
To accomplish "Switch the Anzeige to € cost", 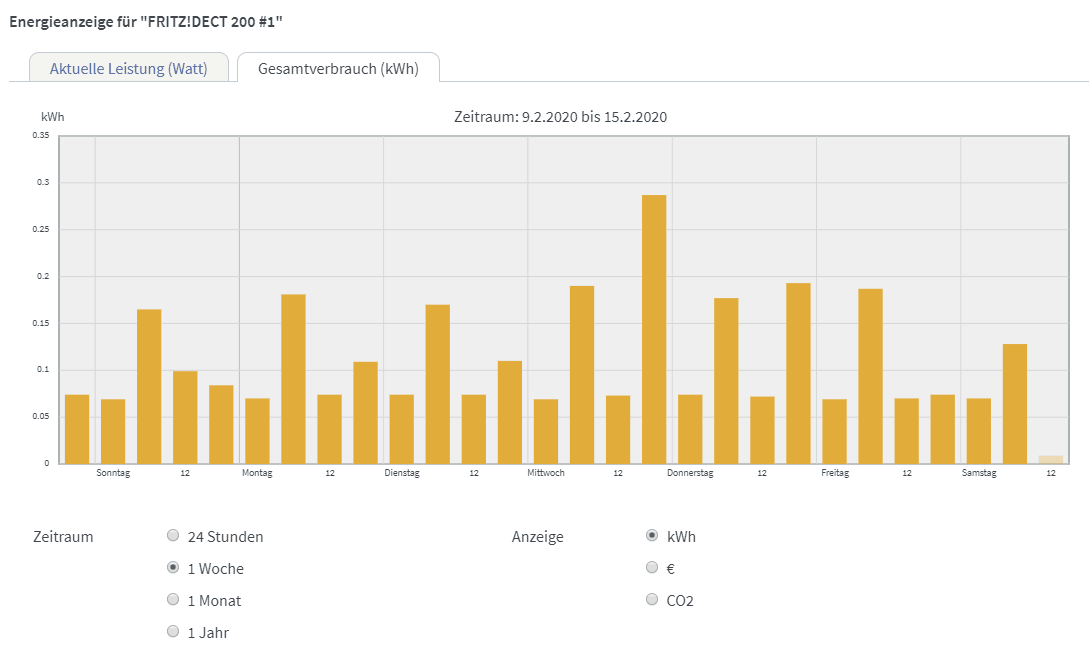I will pos(652,568).
